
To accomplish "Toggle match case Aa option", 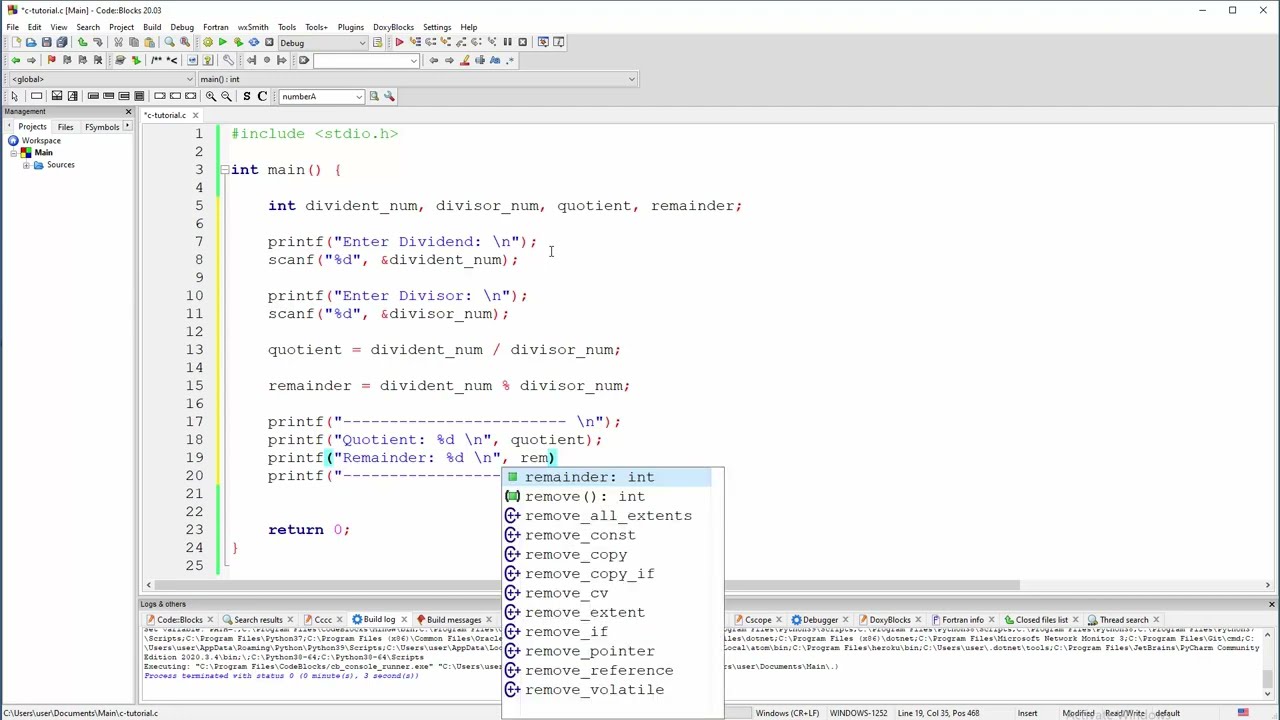I will pyautogui.click(x=495, y=60).
